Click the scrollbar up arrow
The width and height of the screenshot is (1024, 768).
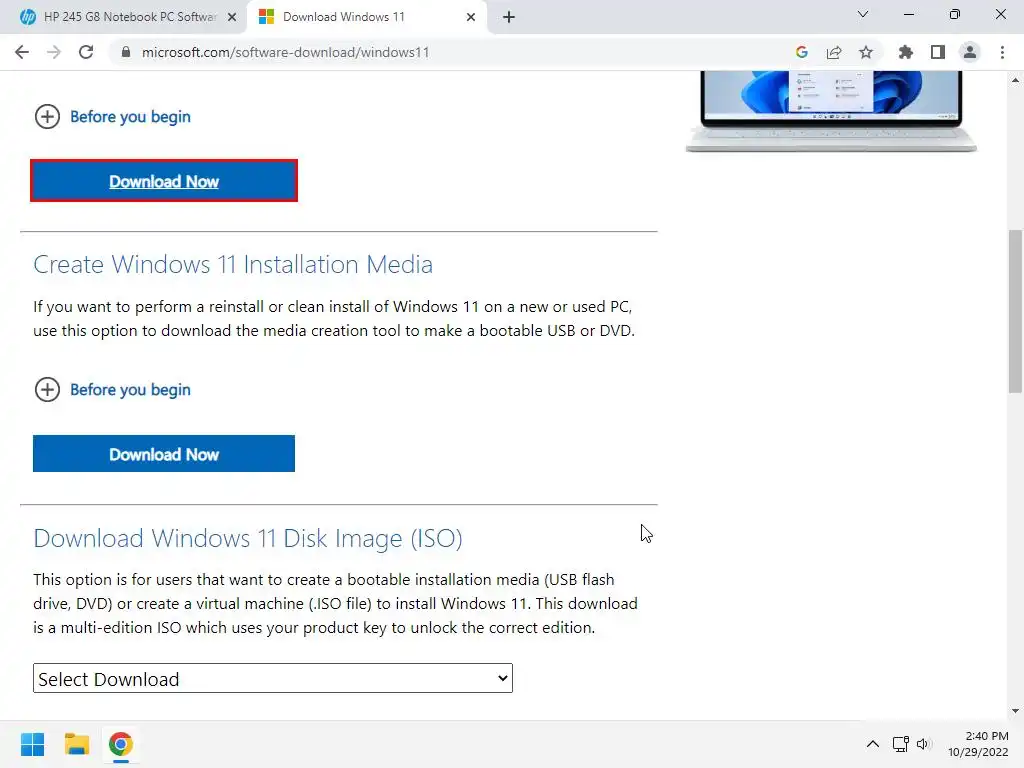point(1015,80)
